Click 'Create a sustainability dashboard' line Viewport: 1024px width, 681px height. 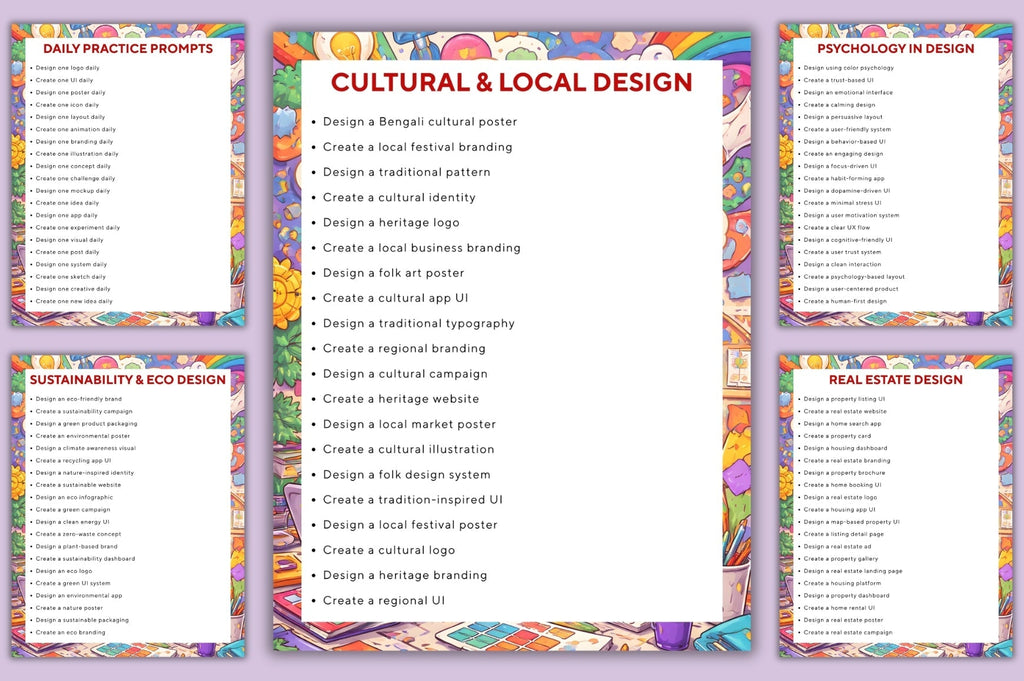(x=85, y=559)
